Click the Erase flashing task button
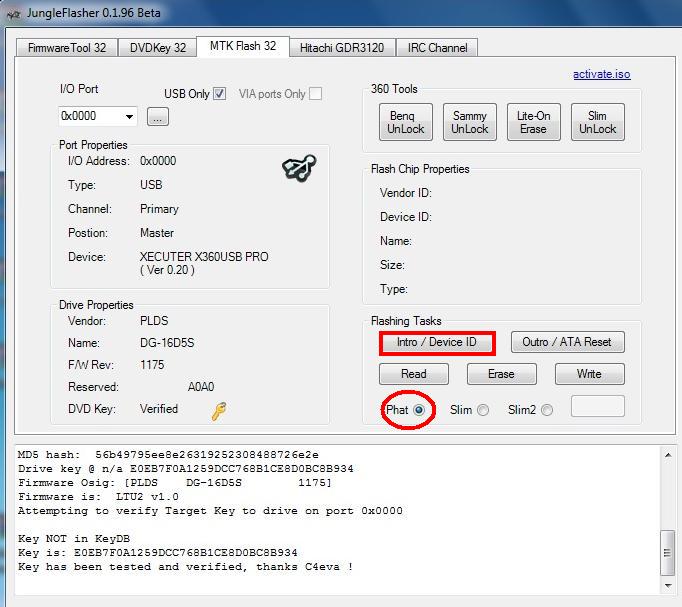 (x=501, y=374)
